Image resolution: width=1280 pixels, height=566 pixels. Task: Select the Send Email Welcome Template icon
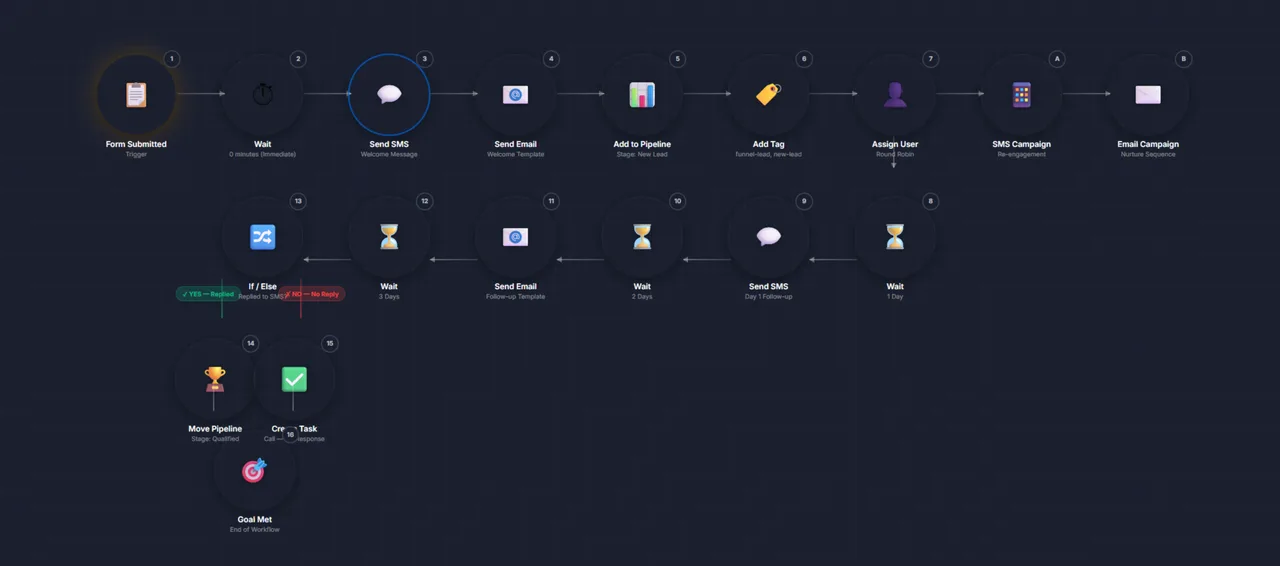515,95
